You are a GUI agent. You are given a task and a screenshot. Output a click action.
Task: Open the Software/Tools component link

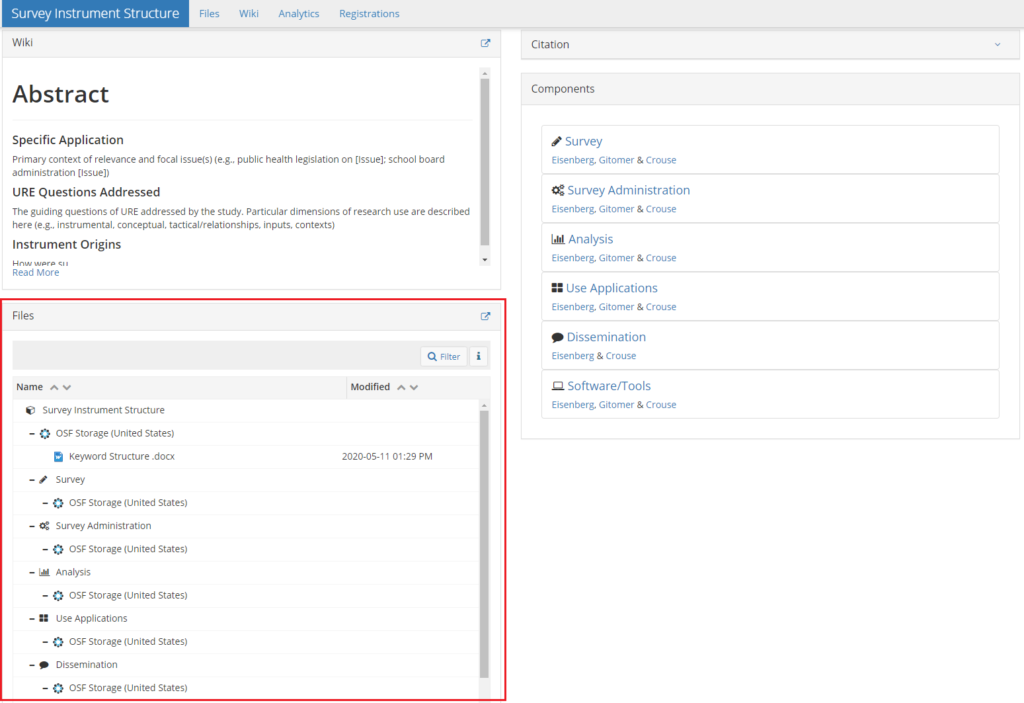(609, 386)
